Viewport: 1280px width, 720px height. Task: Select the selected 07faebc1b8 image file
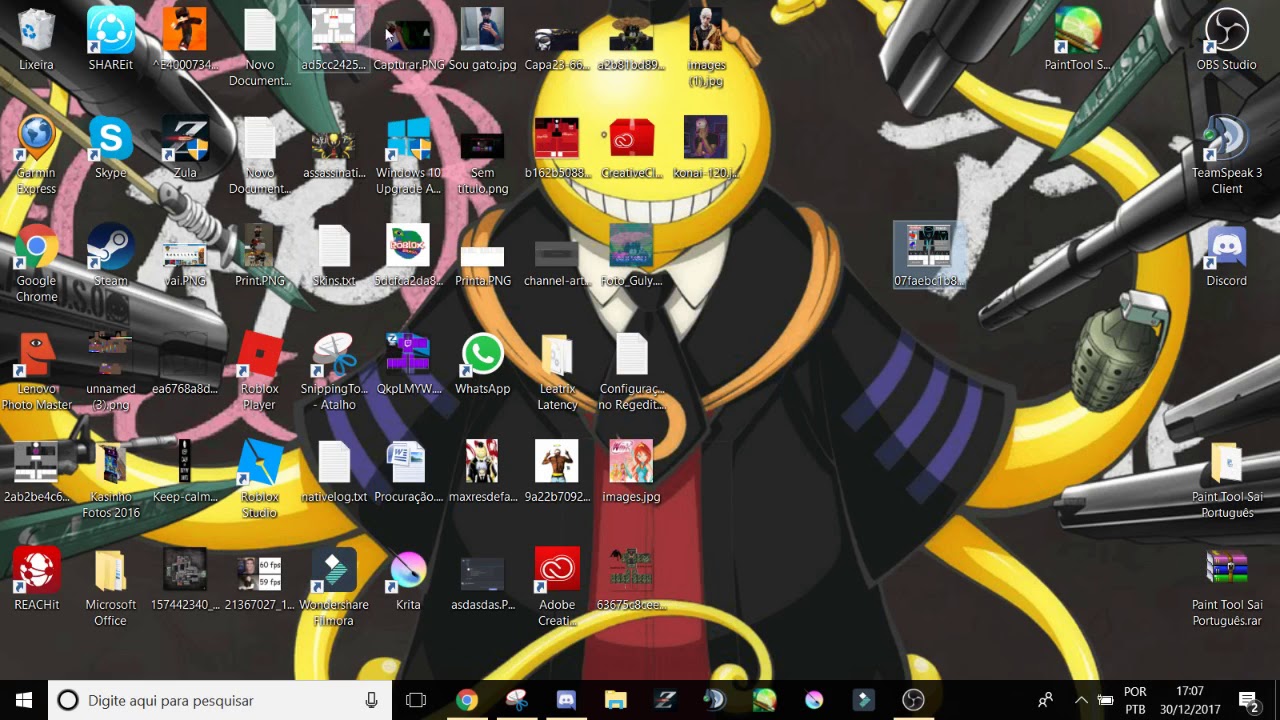[x=929, y=256]
